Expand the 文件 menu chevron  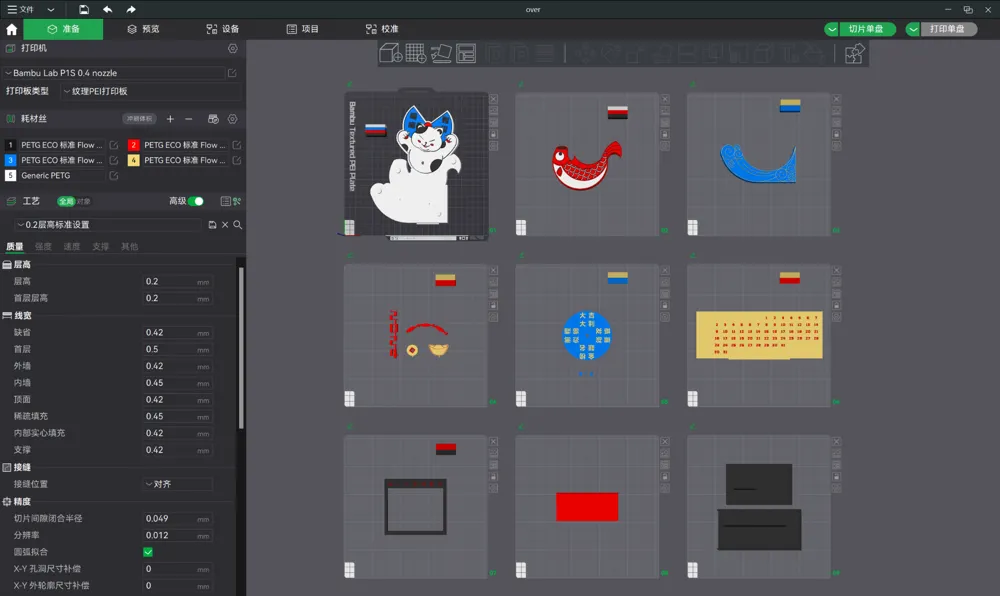pos(51,10)
